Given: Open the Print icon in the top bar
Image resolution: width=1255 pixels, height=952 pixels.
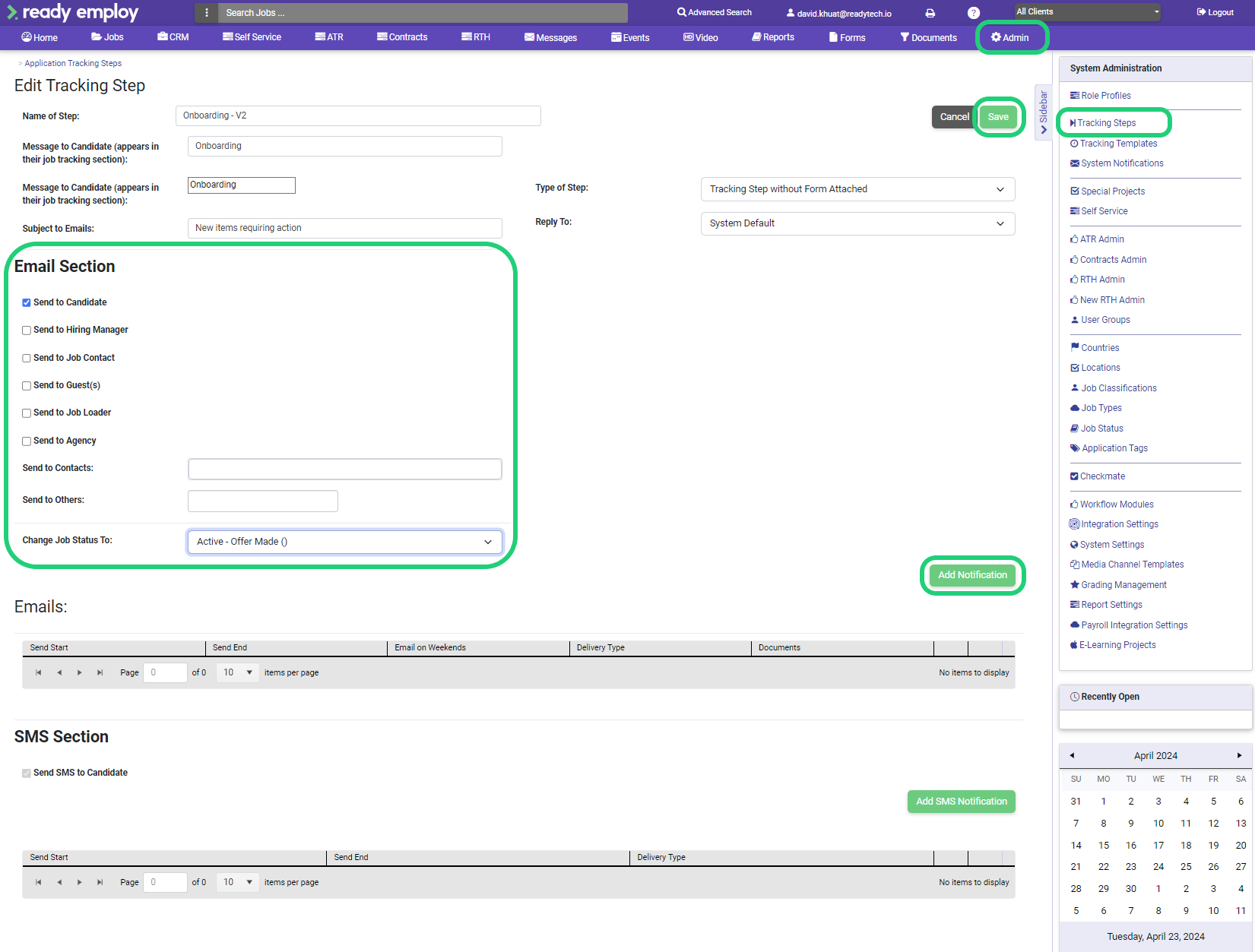Looking at the screenshot, I should tap(931, 12).
